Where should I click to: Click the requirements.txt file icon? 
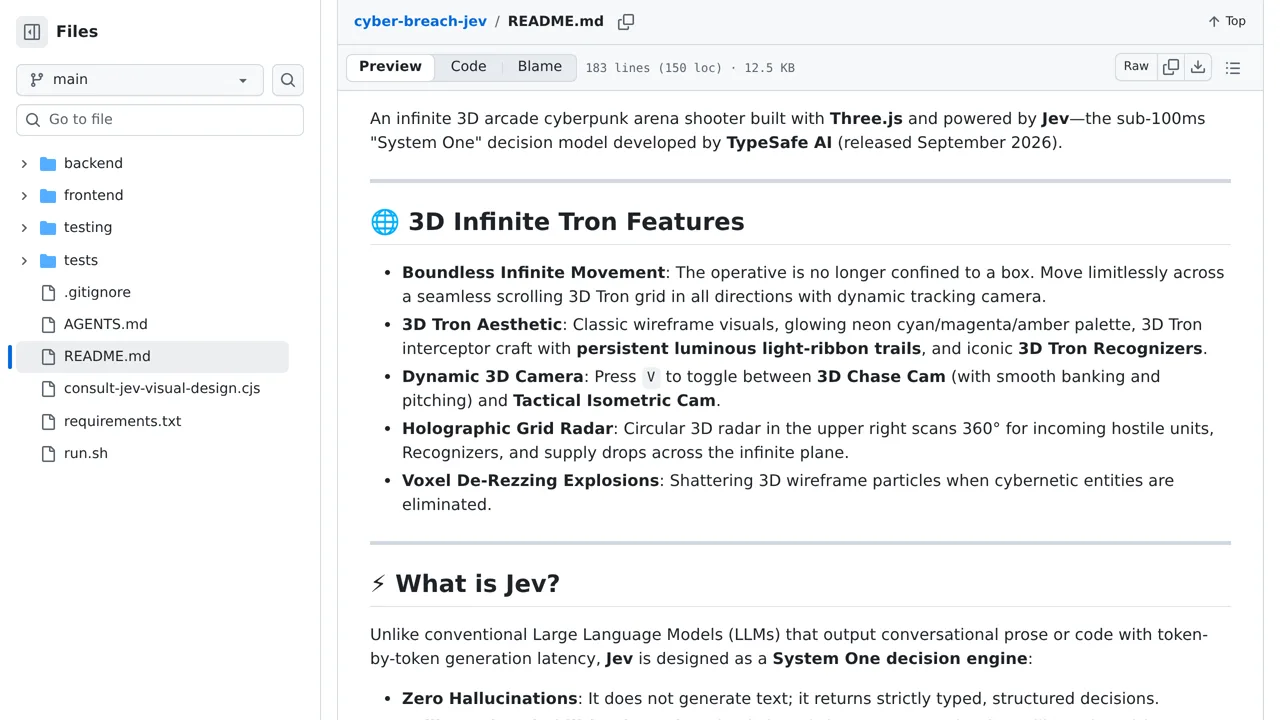(x=48, y=422)
